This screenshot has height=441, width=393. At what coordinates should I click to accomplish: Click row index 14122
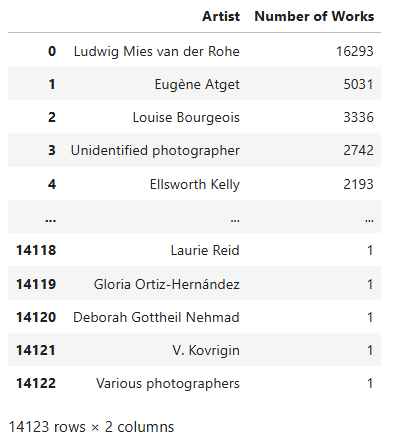click(36, 383)
